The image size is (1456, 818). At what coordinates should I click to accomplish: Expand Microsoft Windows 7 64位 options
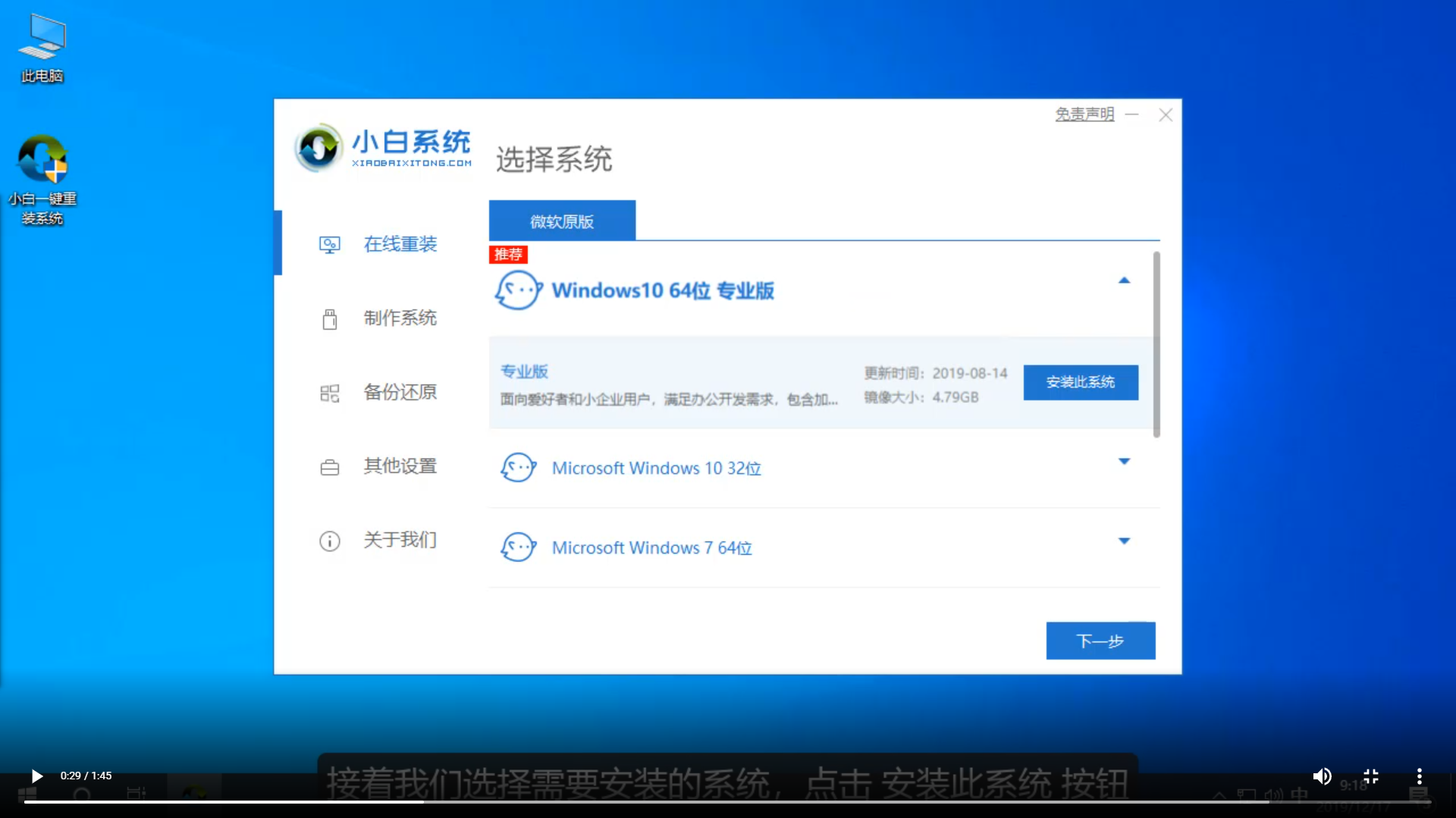[1124, 541]
